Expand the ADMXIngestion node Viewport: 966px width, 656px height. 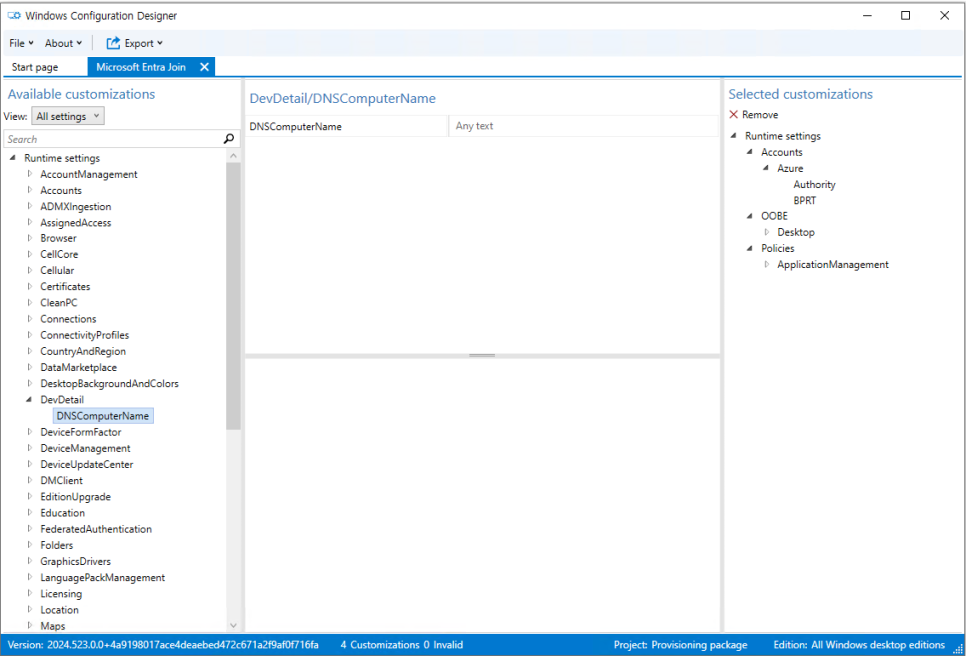30,206
